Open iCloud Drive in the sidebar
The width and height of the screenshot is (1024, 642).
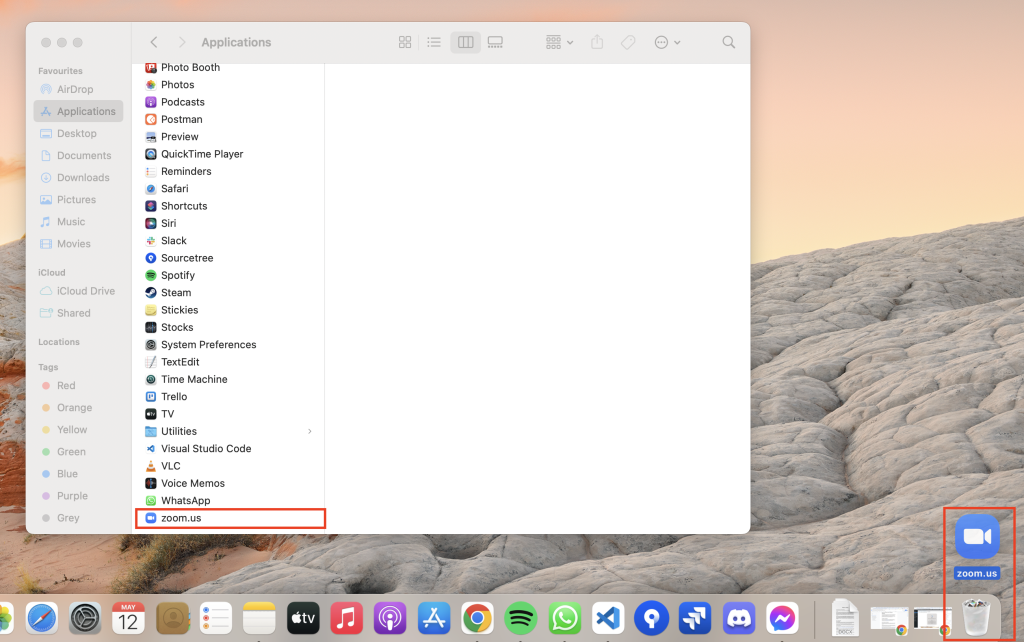tap(78, 291)
